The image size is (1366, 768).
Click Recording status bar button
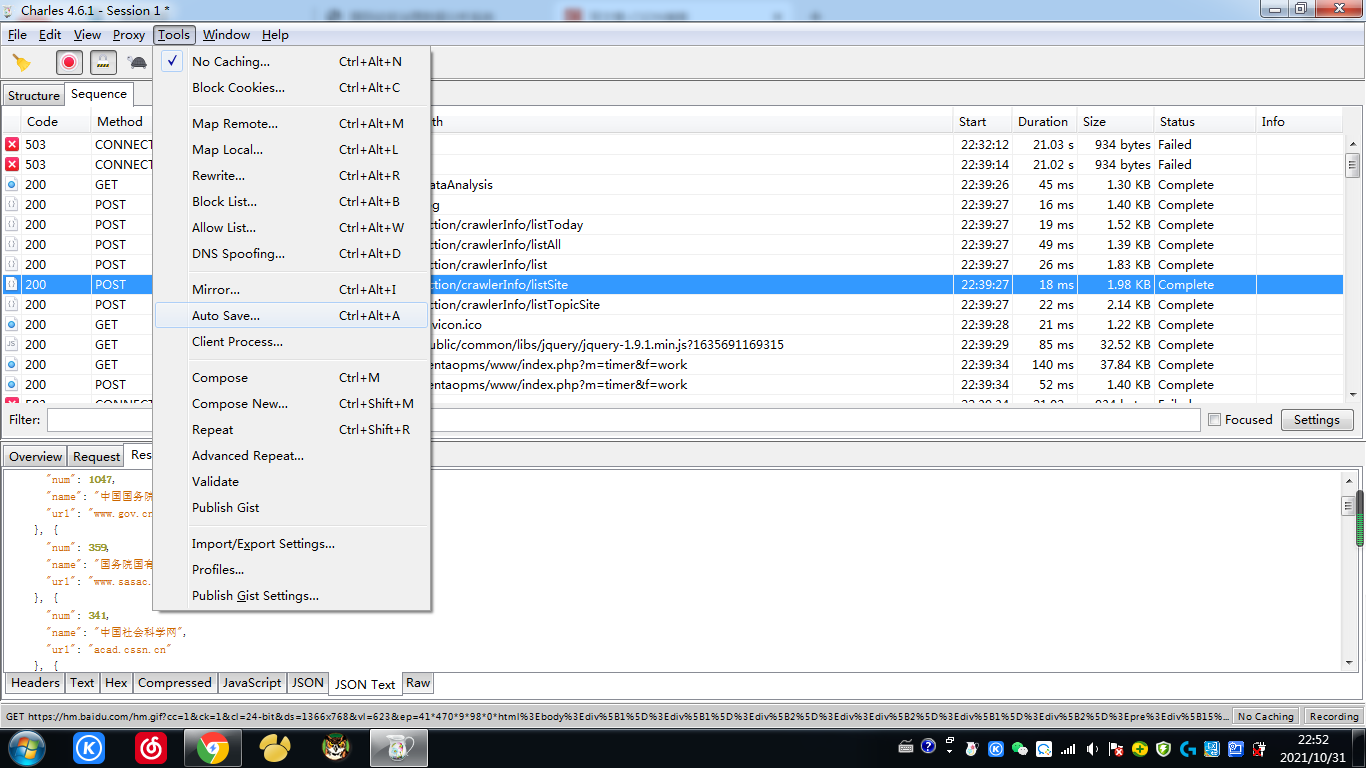1334,717
